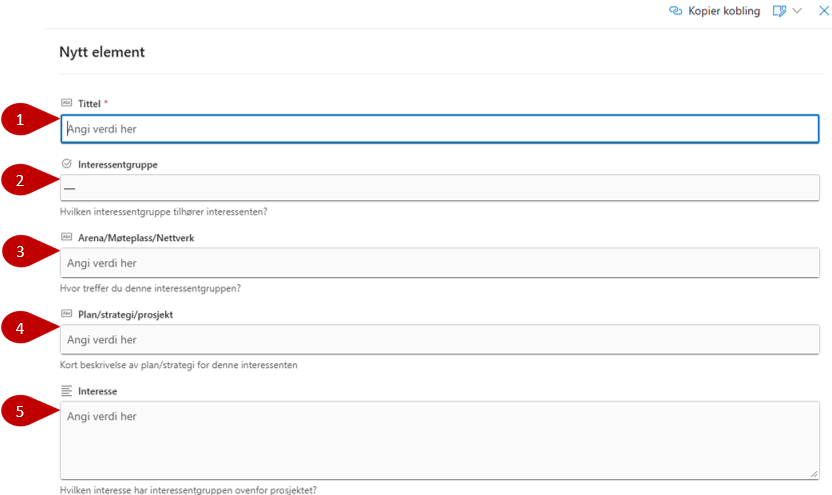Open the Interessentgruppe dropdown
832x495 pixels.
pyautogui.click(x=440, y=188)
